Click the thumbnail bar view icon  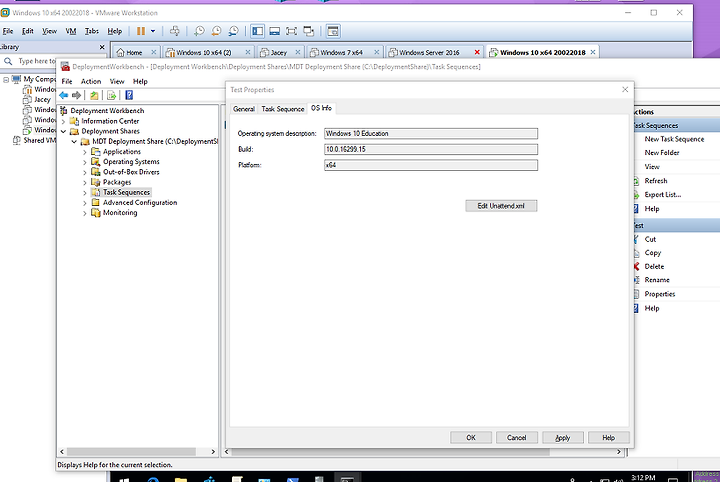275,31
